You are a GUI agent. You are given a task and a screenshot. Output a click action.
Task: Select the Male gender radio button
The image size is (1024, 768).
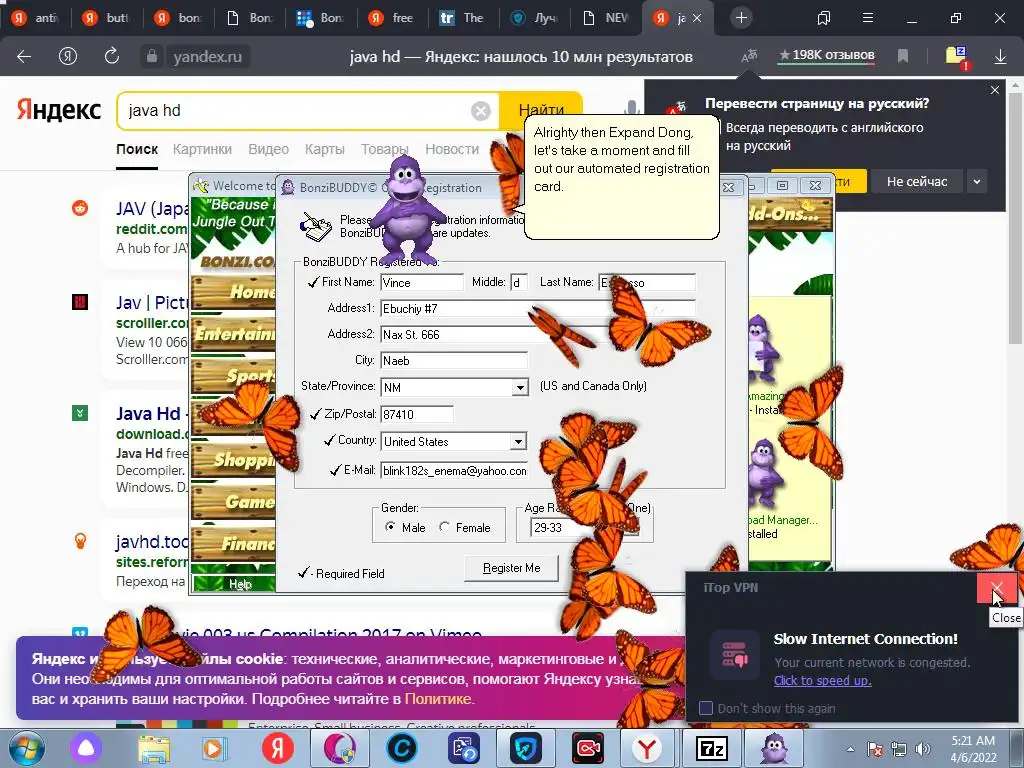tap(390, 527)
